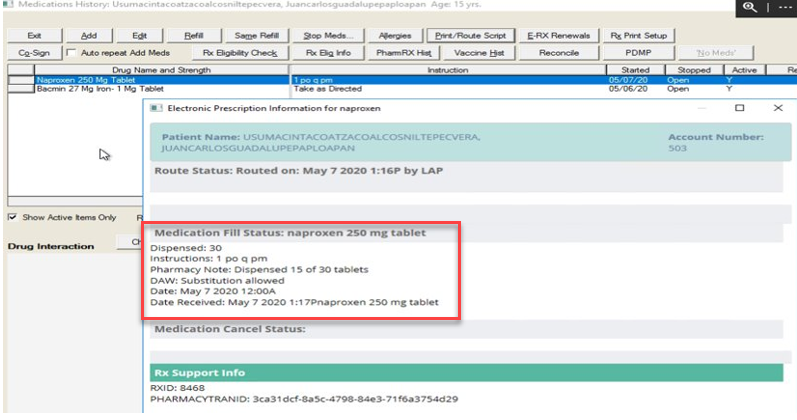Click the Medications History window icon
This screenshot has height=420, width=797.
tap(8, 4)
